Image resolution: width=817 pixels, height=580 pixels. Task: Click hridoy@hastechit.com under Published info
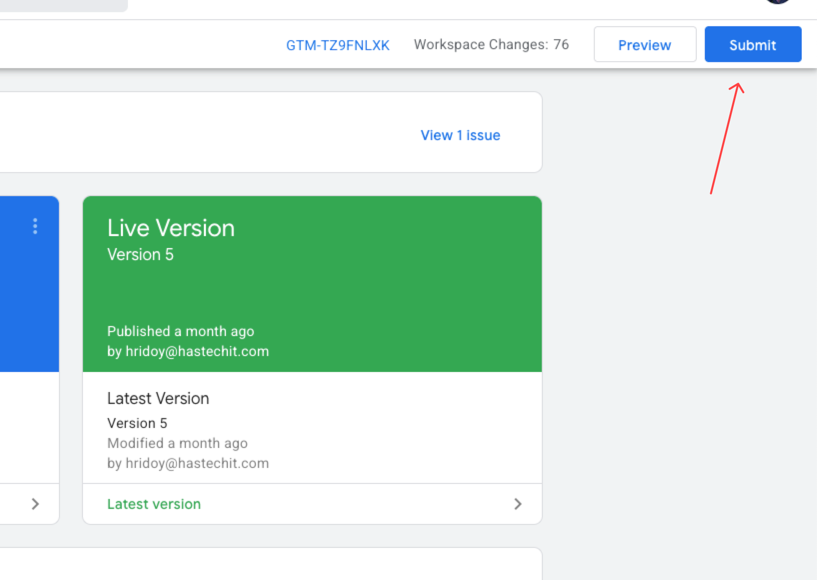[188, 351]
